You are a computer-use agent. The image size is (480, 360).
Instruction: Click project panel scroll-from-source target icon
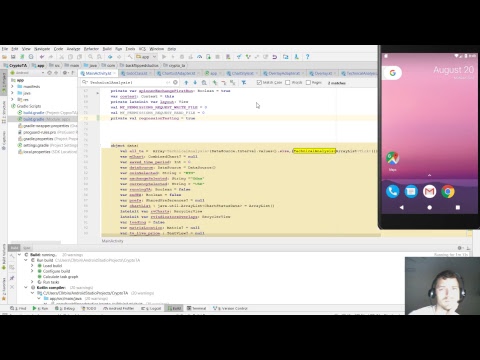coord(49,73)
